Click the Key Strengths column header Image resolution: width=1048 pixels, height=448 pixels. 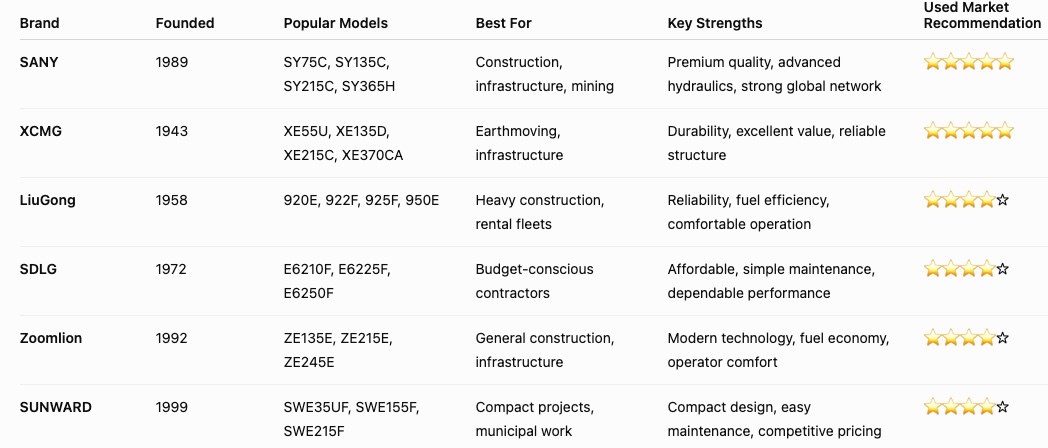click(714, 23)
